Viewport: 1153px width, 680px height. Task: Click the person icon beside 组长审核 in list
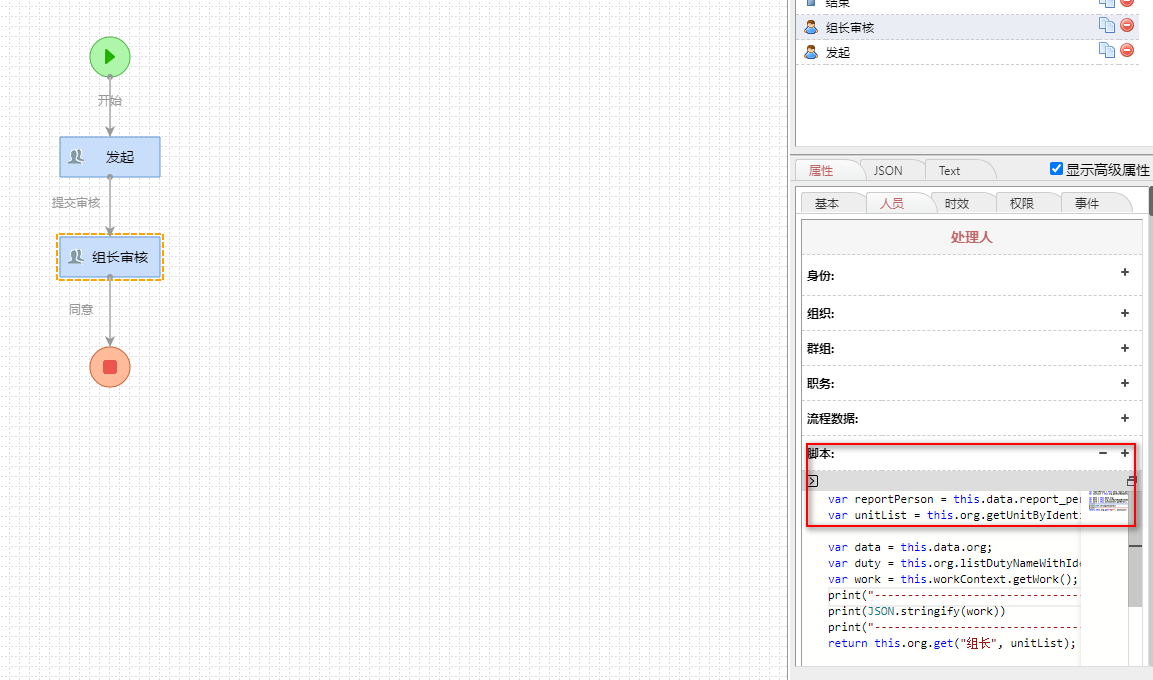811,27
